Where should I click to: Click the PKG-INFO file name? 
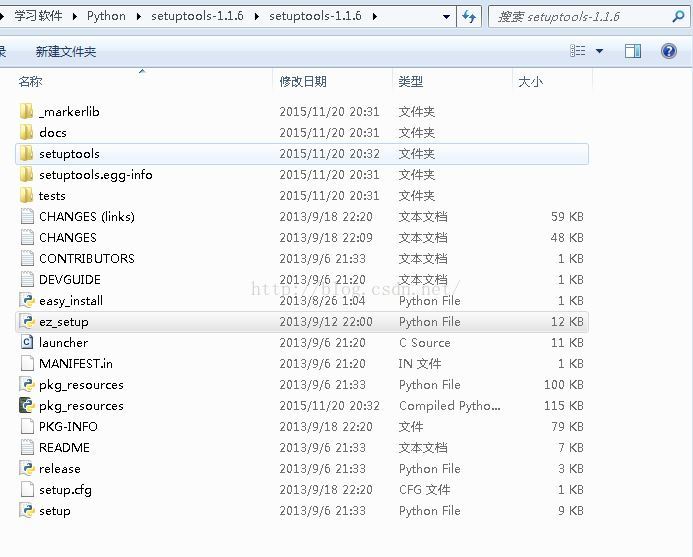68,427
